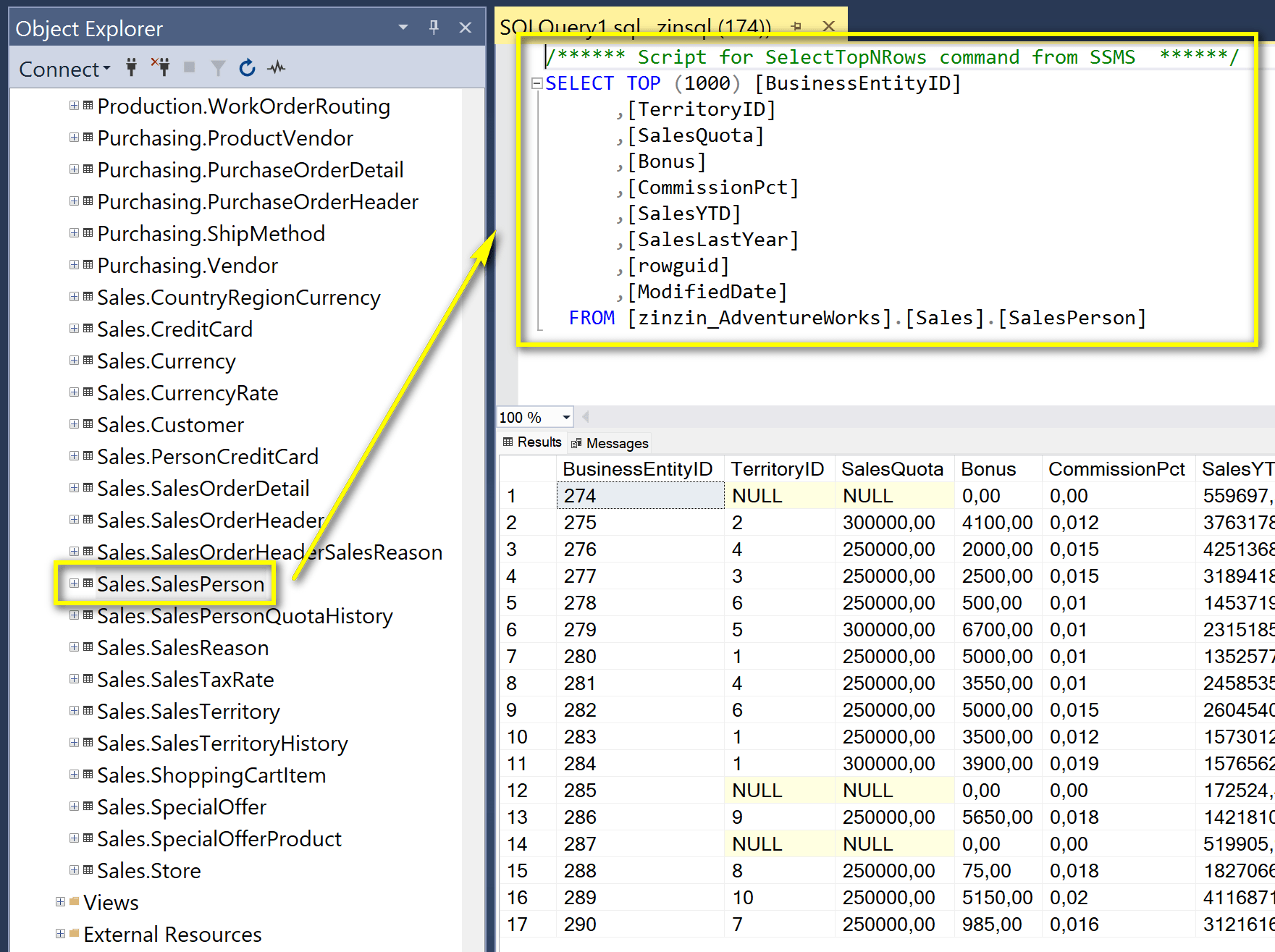Click the CommissionPct column header
The width and height of the screenshot is (1275, 952).
coord(1119,469)
